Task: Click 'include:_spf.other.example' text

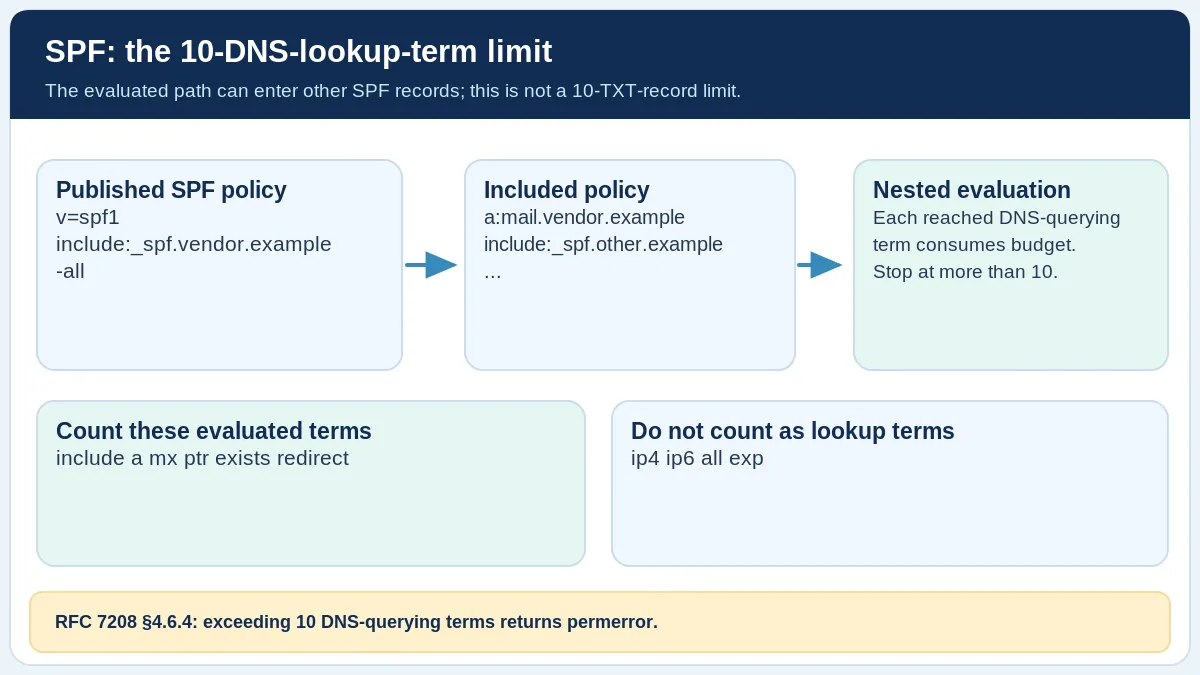Action: click(603, 244)
